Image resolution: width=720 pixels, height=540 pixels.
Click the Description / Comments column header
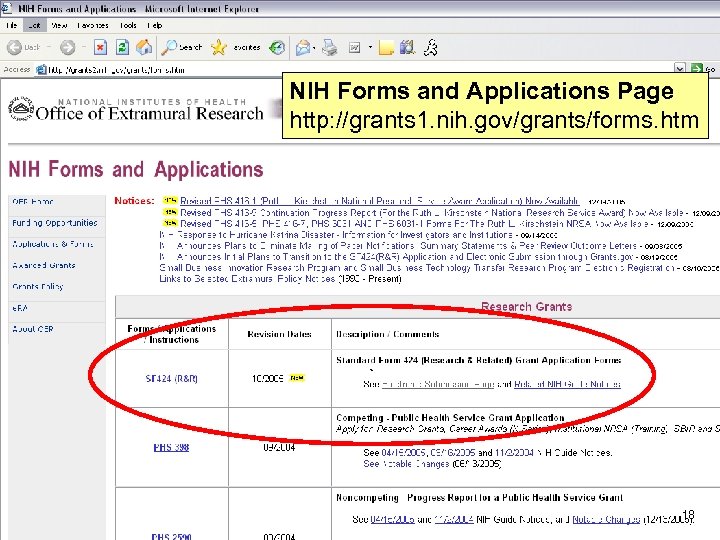pos(387,334)
